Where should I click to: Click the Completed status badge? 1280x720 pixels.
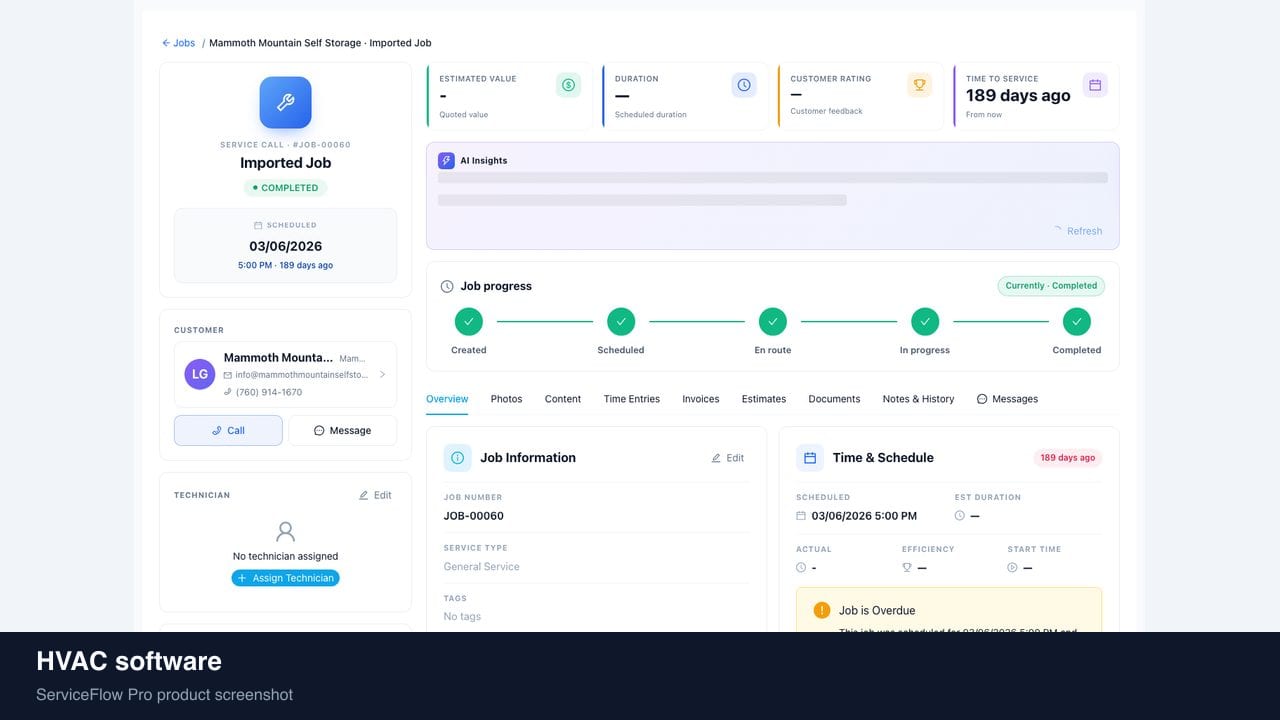coord(285,188)
